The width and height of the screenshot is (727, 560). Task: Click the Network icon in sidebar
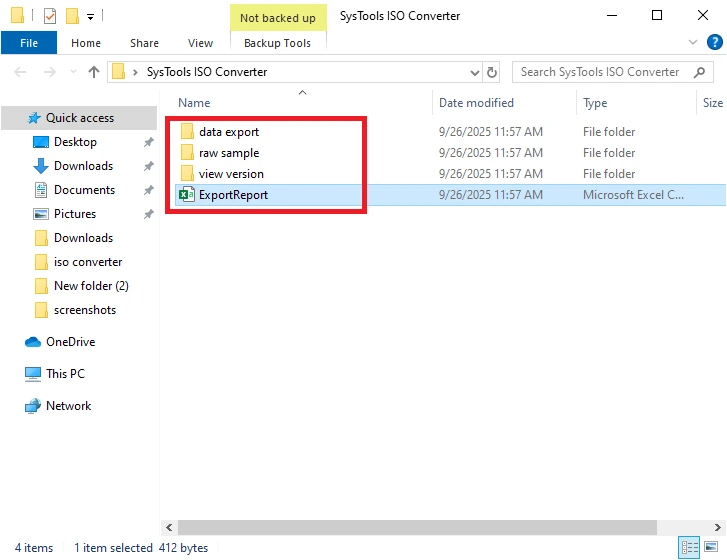32,406
